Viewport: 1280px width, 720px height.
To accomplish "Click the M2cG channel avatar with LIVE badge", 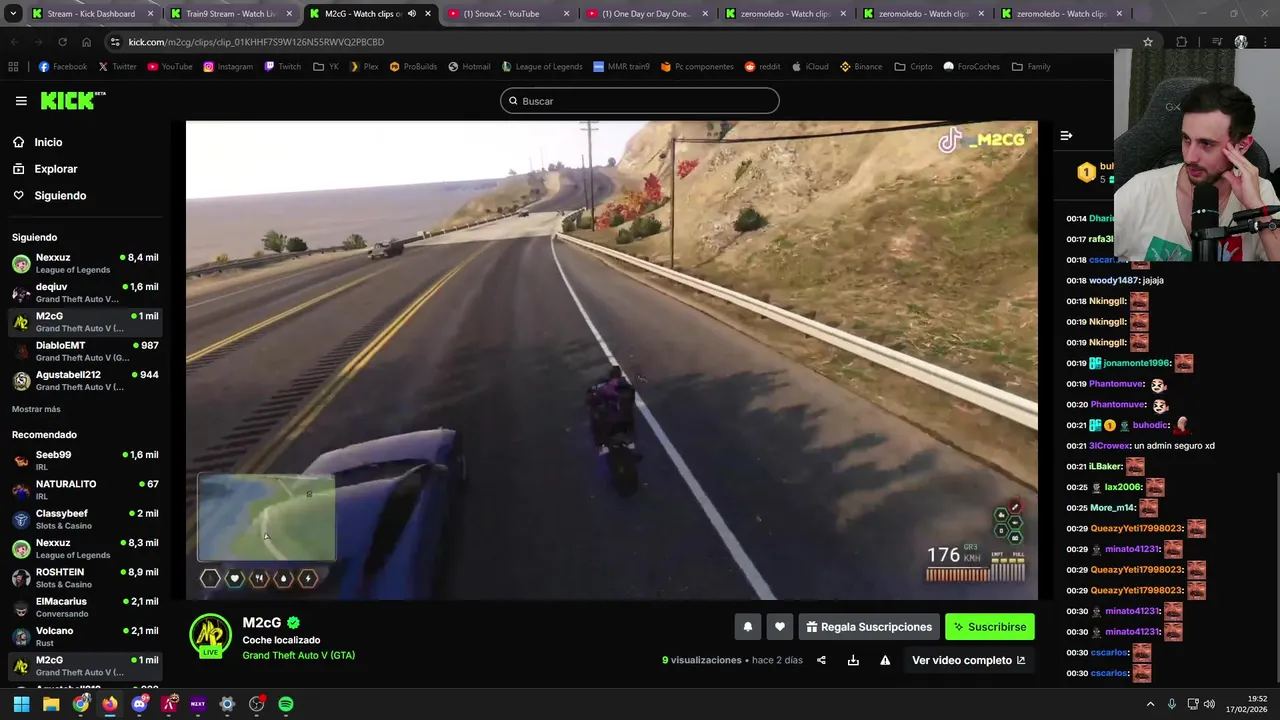I will (211, 636).
